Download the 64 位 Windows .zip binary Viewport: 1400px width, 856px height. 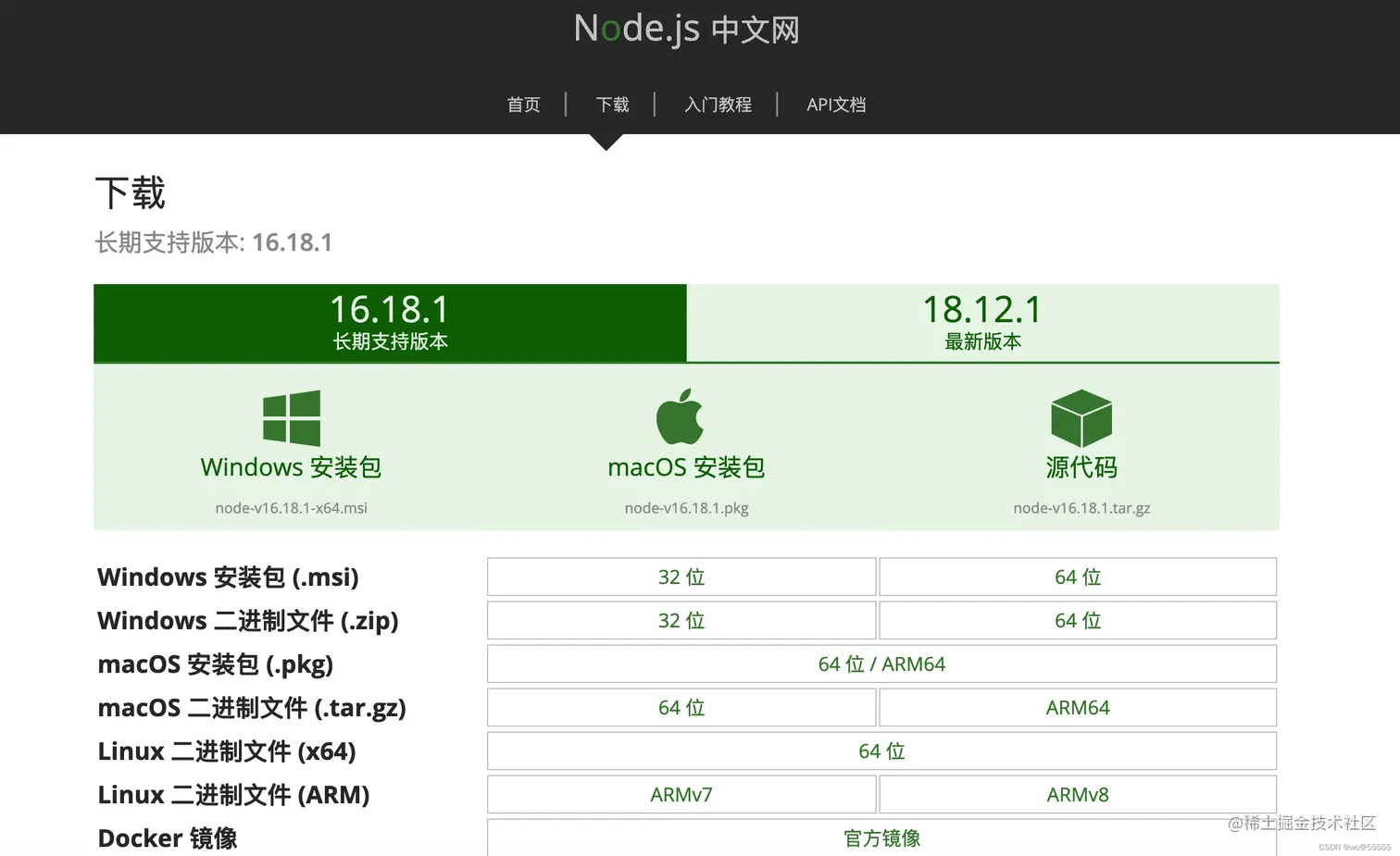coord(1078,620)
